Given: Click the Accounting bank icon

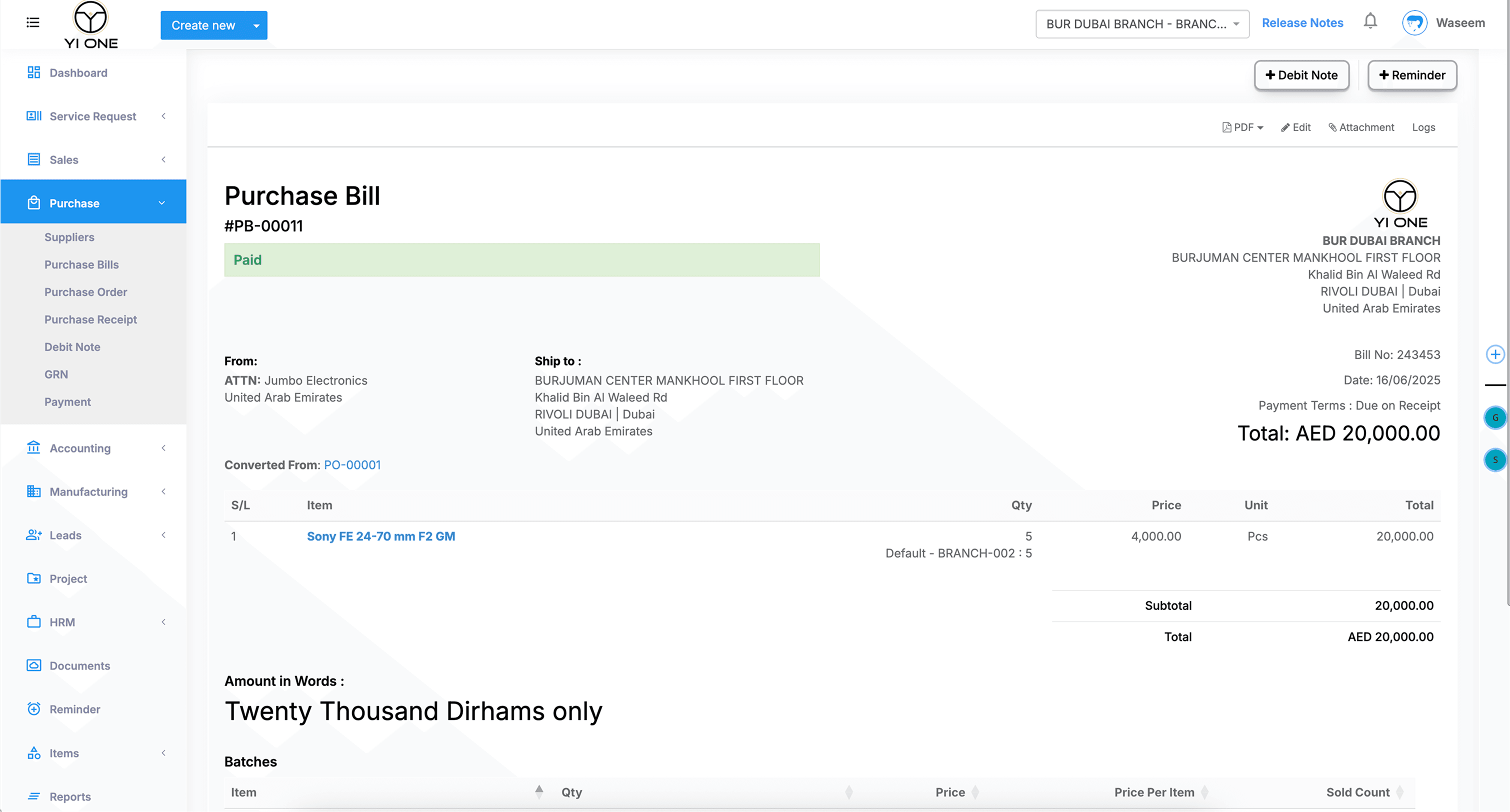Looking at the screenshot, I should tap(33, 448).
